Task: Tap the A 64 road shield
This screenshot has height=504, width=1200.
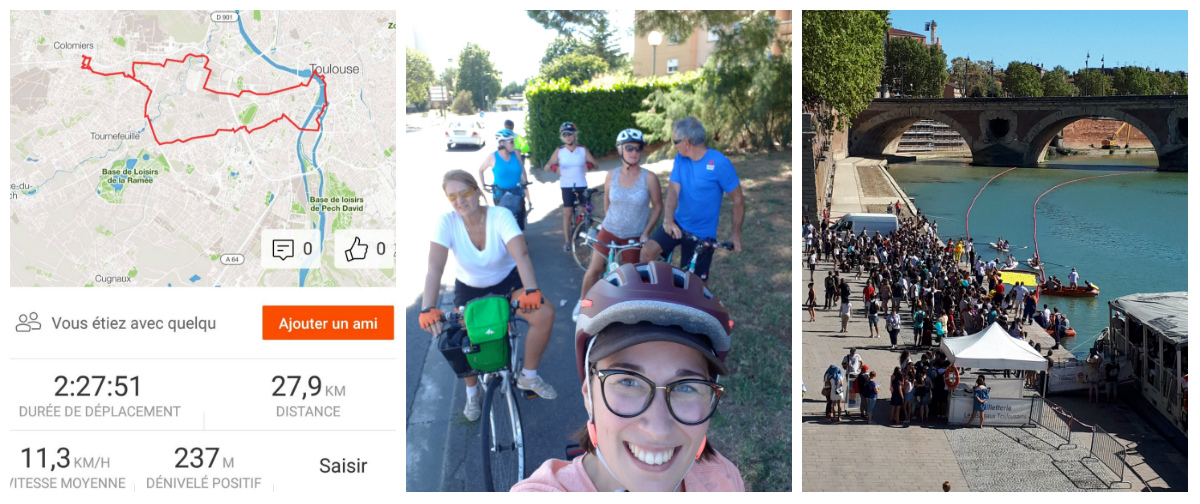Action: 232,259
